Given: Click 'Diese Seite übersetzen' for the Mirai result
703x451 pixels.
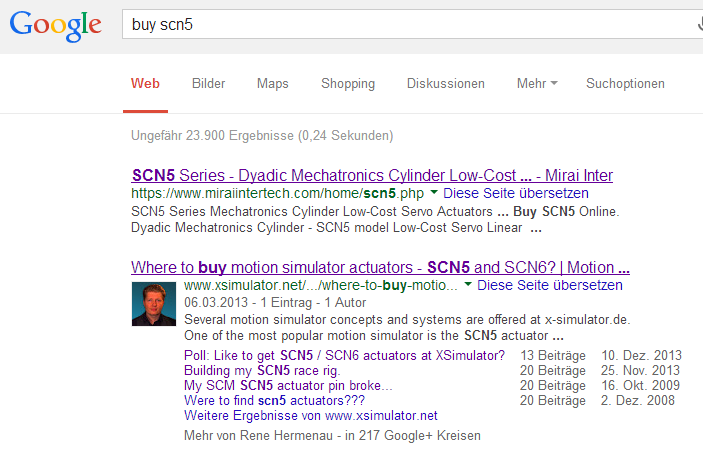Looking at the screenshot, I should (516, 193).
